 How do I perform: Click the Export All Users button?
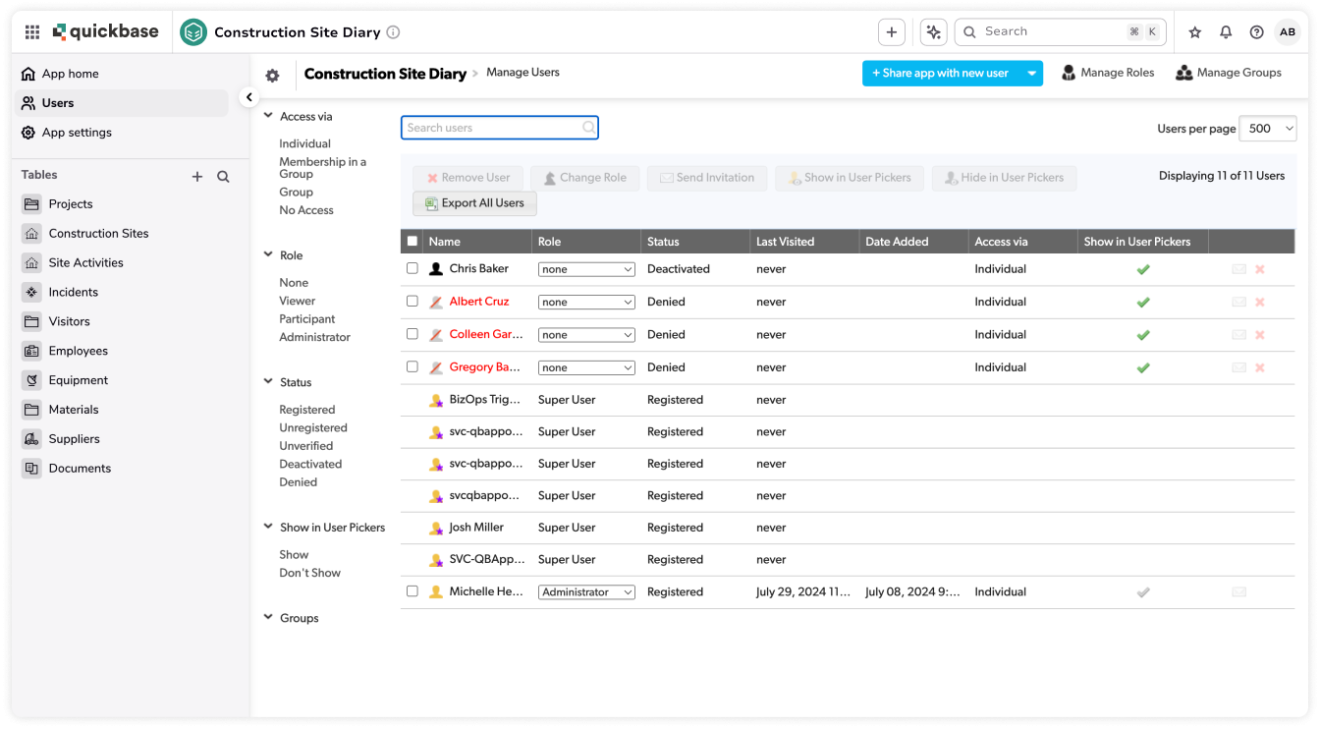(x=474, y=203)
